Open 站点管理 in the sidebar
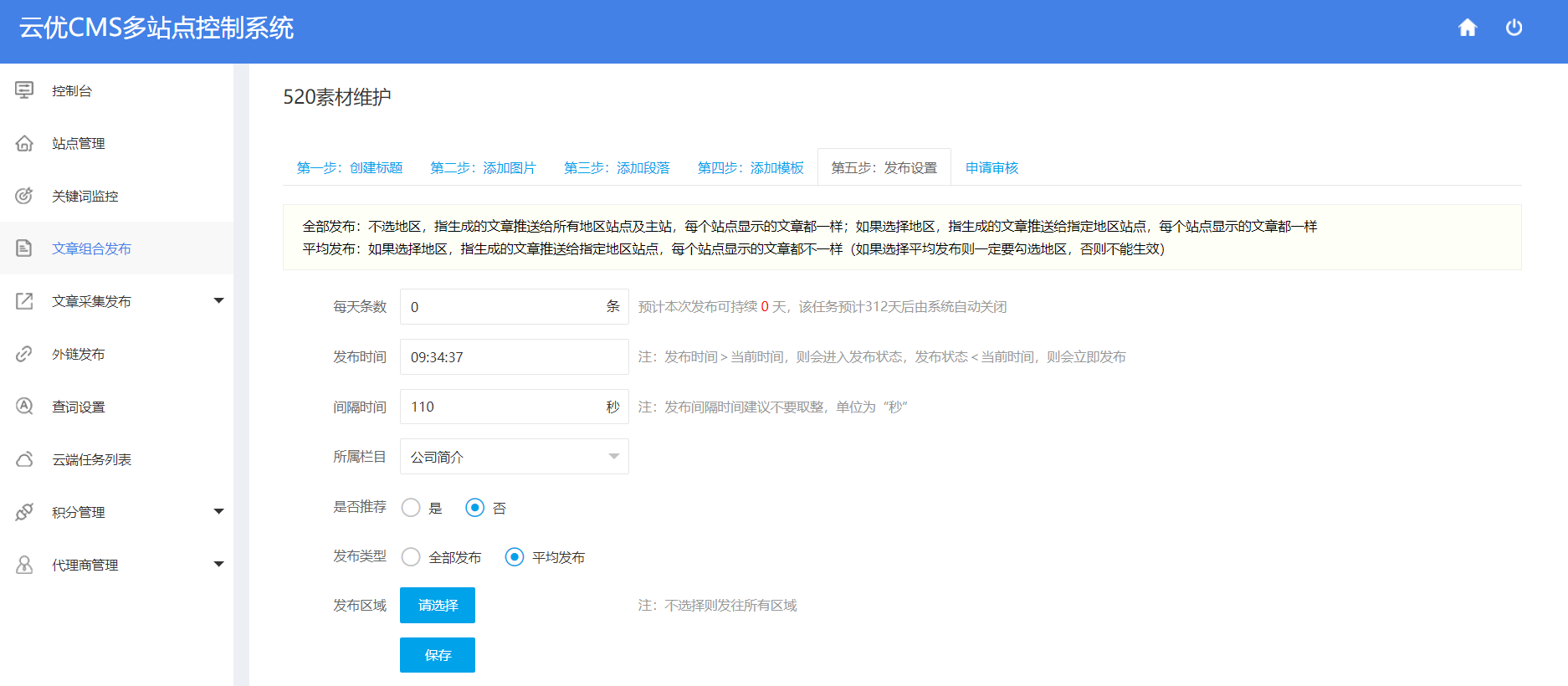Viewport: 1568px width, 686px height. (116, 143)
